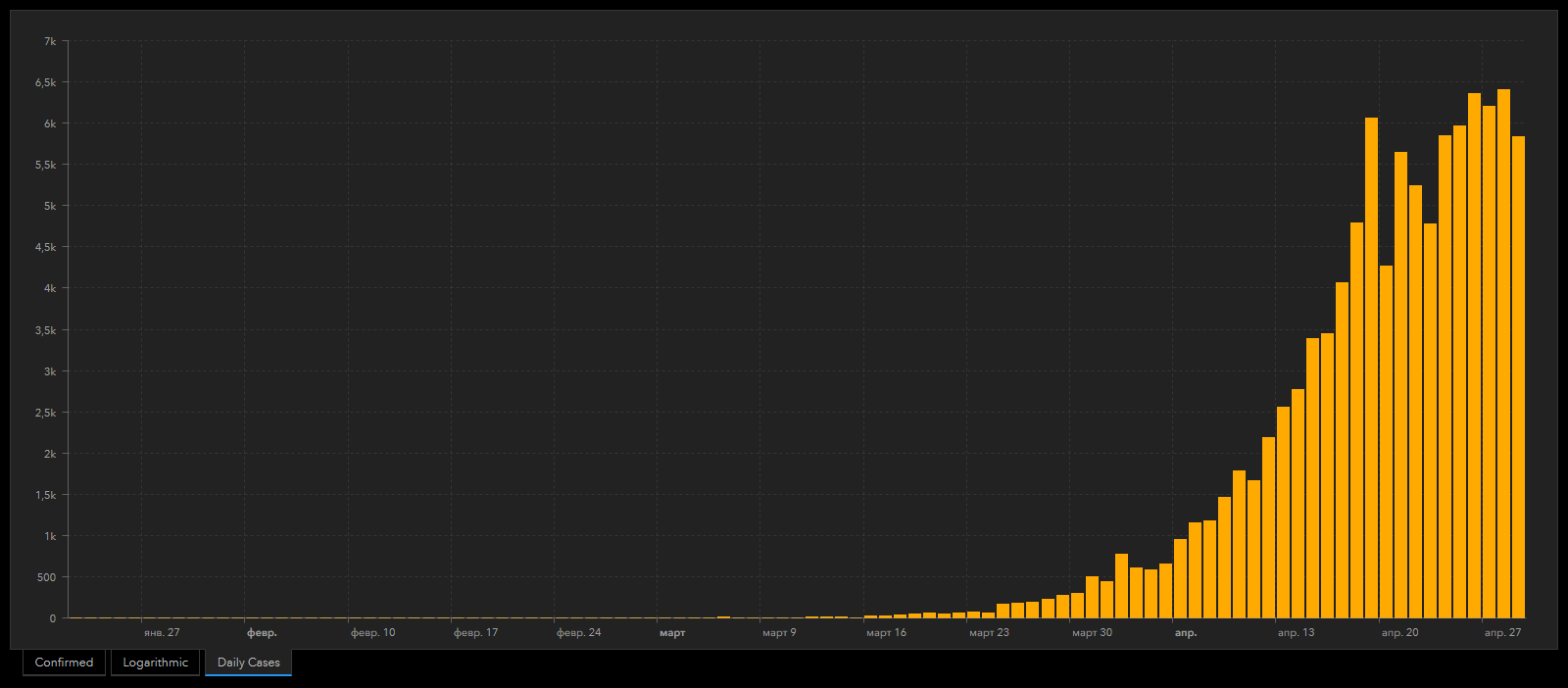Click the '500' y-axis label
The image size is (1568, 688).
pos(46,577)
